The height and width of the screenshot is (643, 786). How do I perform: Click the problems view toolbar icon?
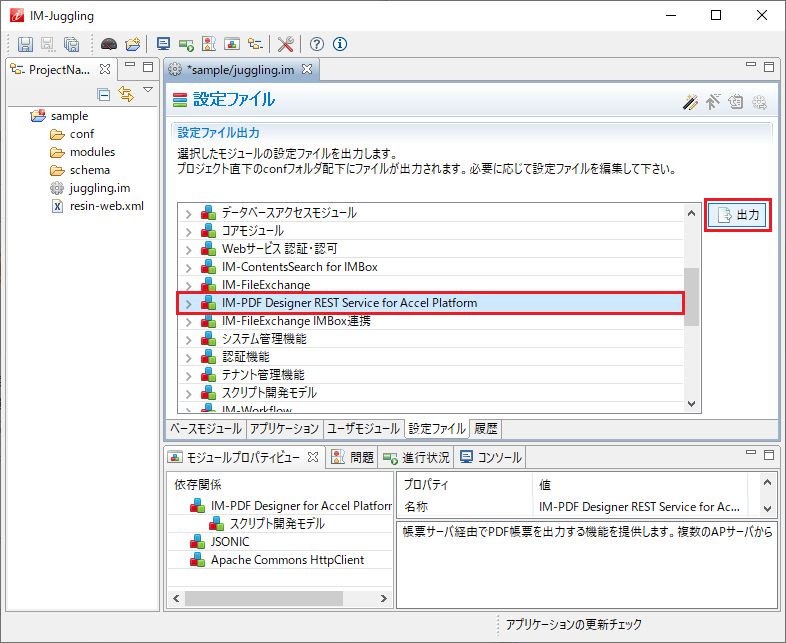[x=209, y=44]
